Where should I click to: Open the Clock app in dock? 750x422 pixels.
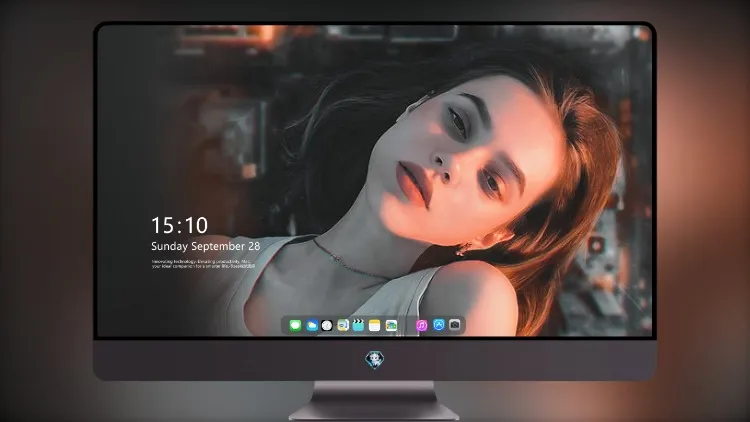(x=327, y=325)
